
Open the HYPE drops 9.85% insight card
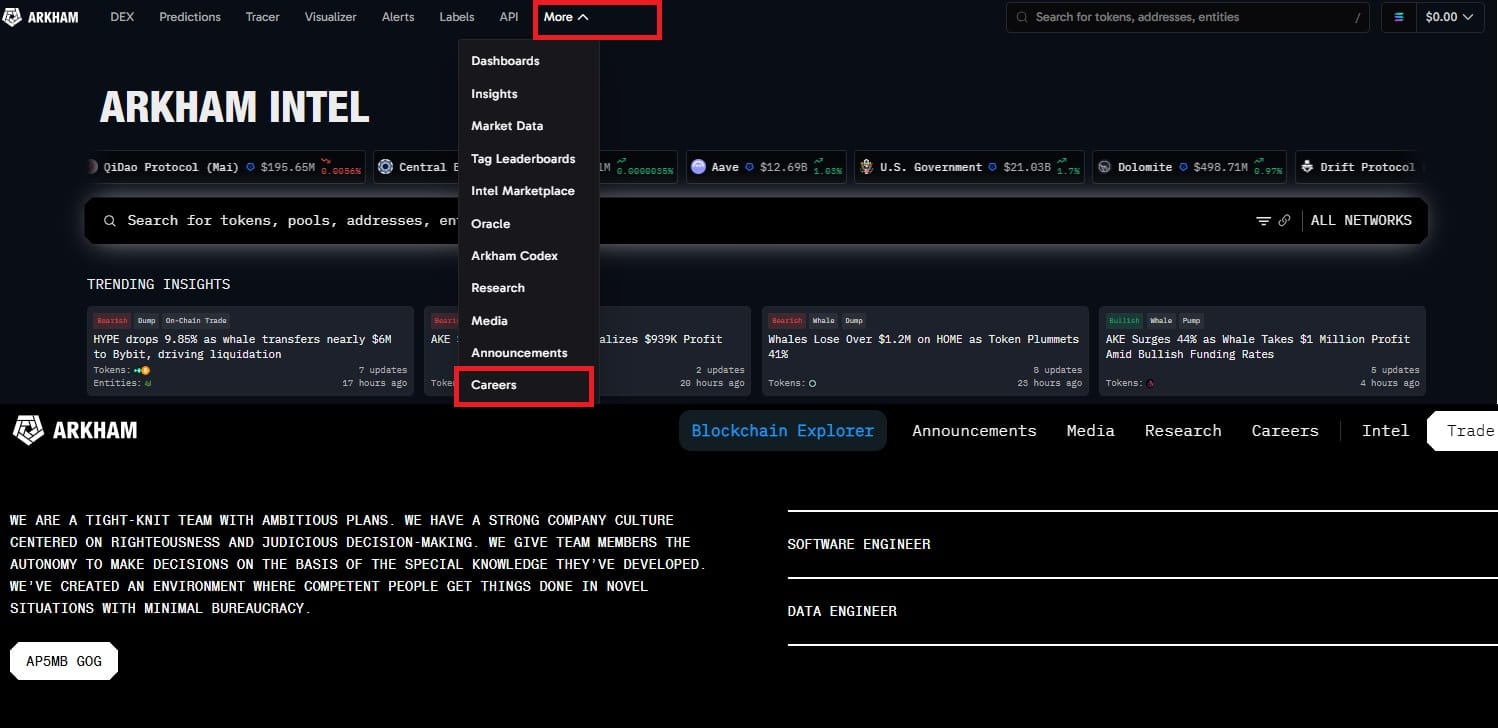click(250, 351)
